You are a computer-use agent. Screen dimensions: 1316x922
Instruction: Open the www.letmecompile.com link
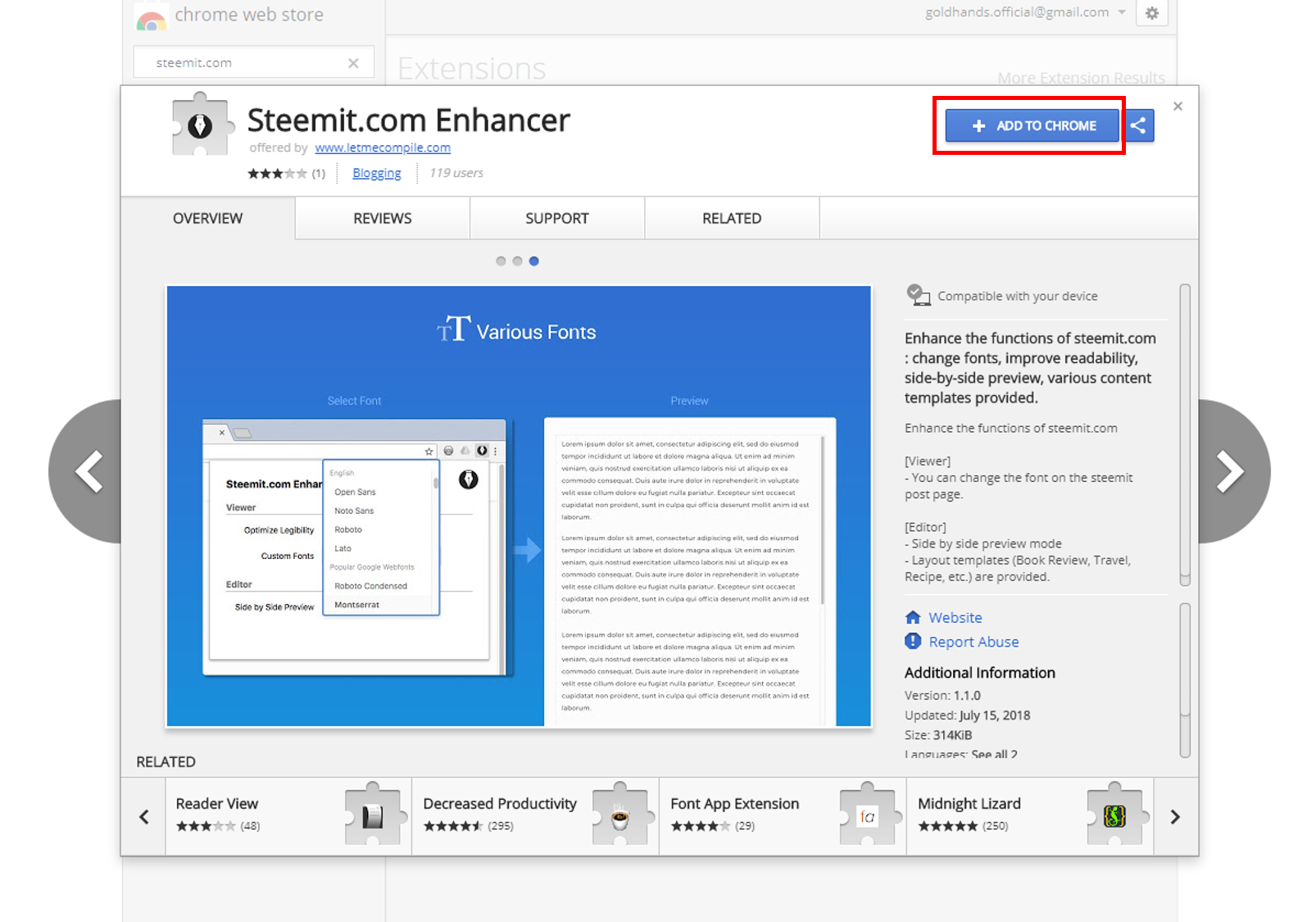(383, 148)
